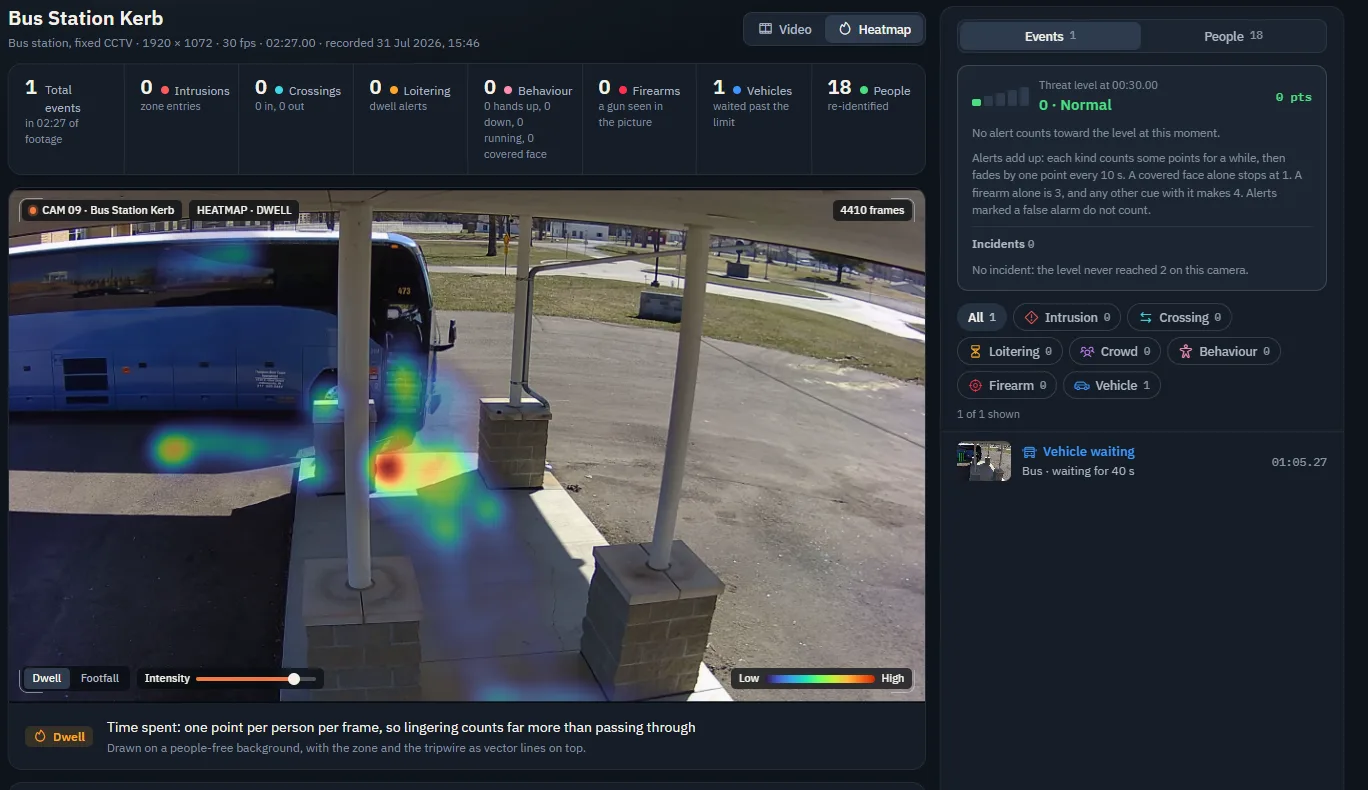Click the Loitering hourglass icon
Screen dimensions: 1368x790
976,351
